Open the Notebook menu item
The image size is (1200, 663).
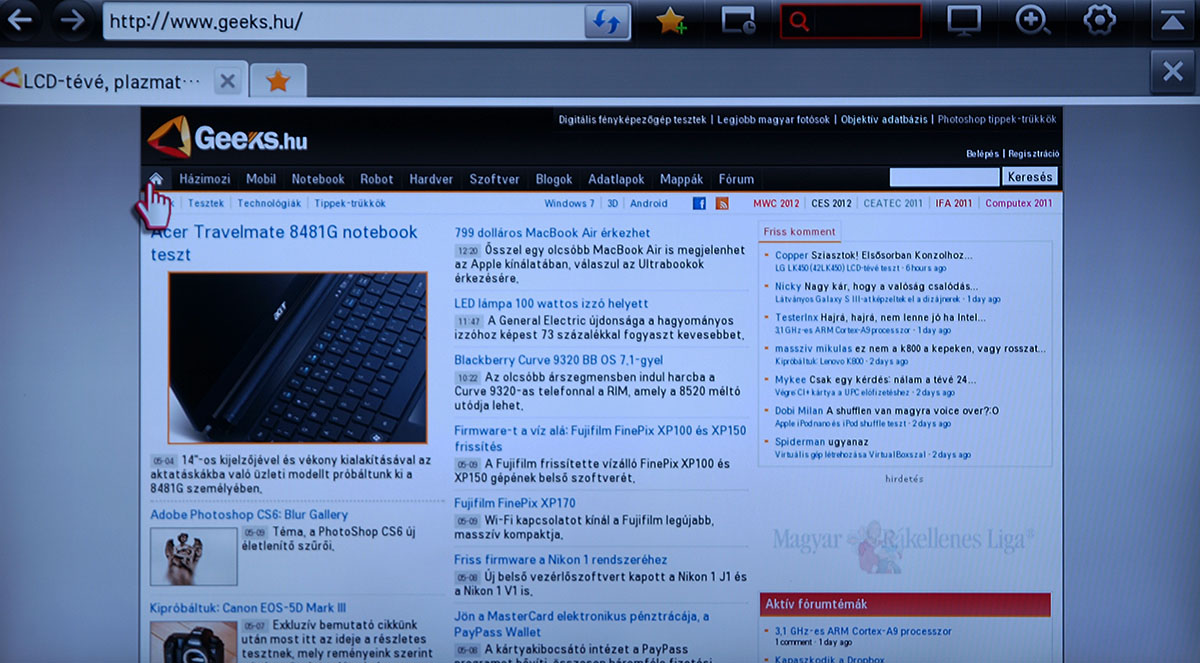tap(318, 179)
